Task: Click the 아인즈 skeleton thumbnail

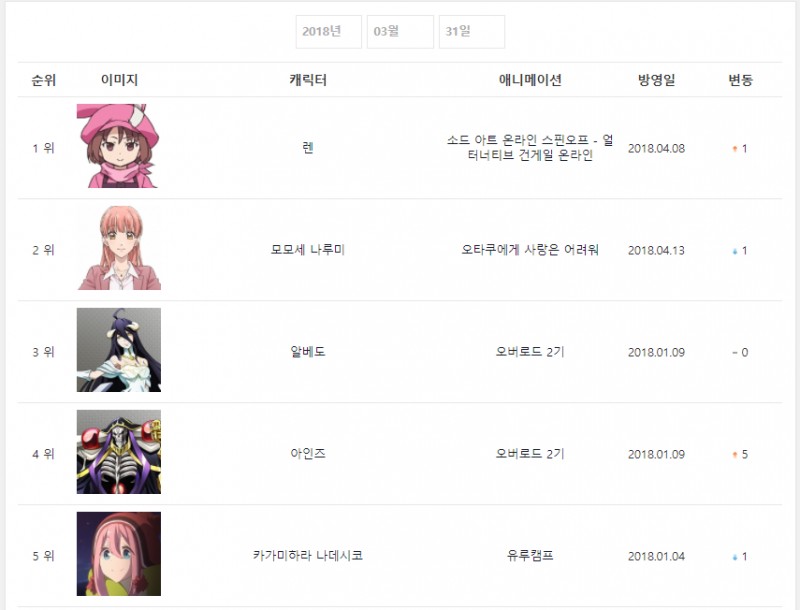Action: 118,452
